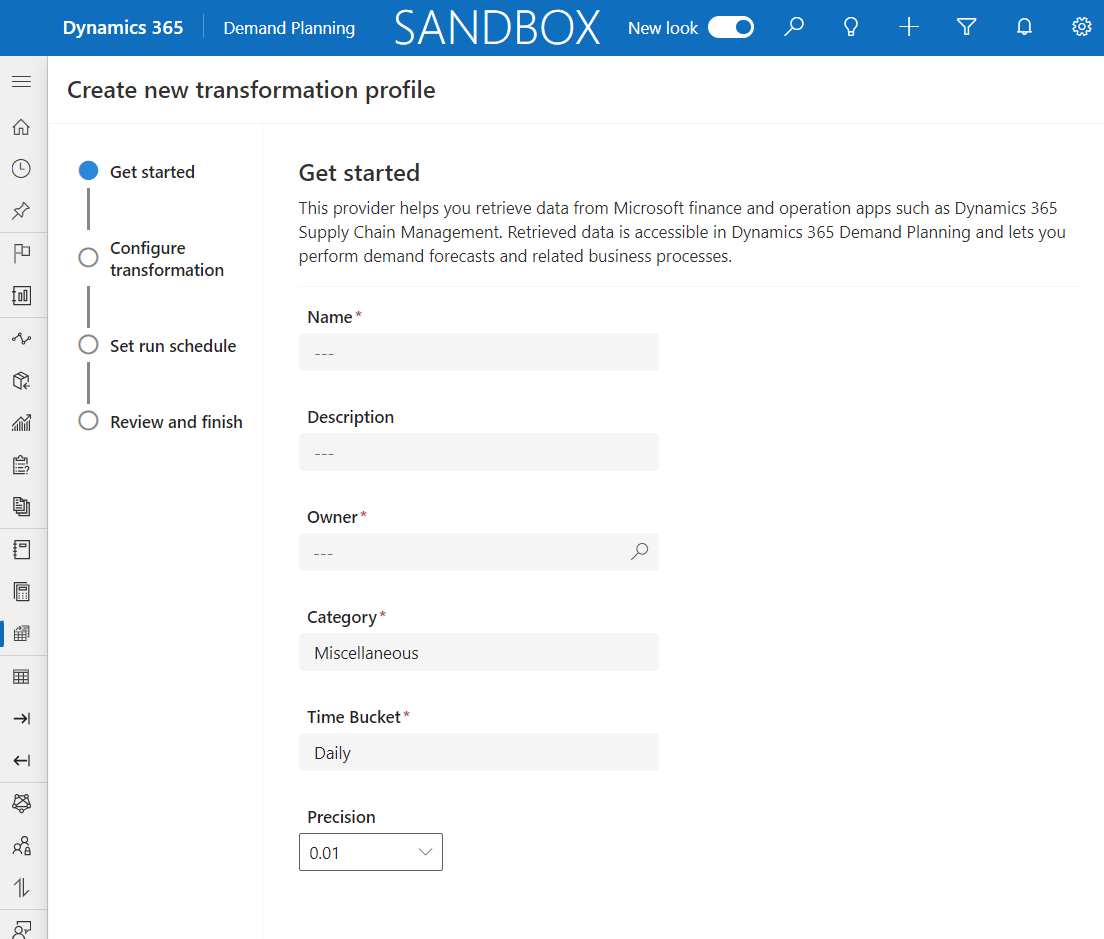Viewport: 1104px width, 939px height.
Task: Open search magnifier in top bar
Action: click(x=794, y=27)
